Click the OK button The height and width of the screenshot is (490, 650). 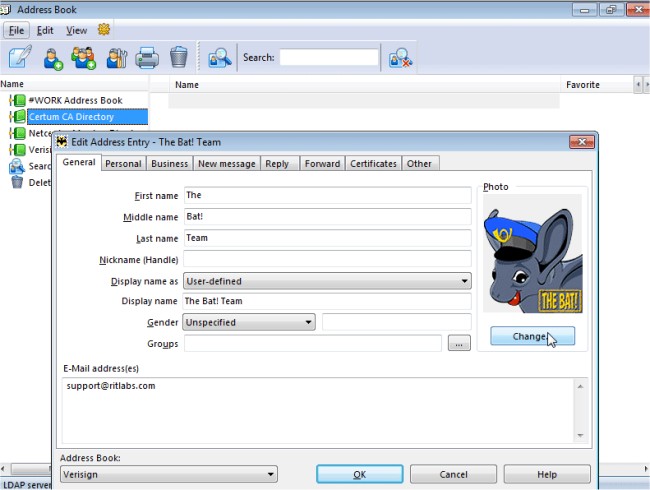tap(359, 474)
